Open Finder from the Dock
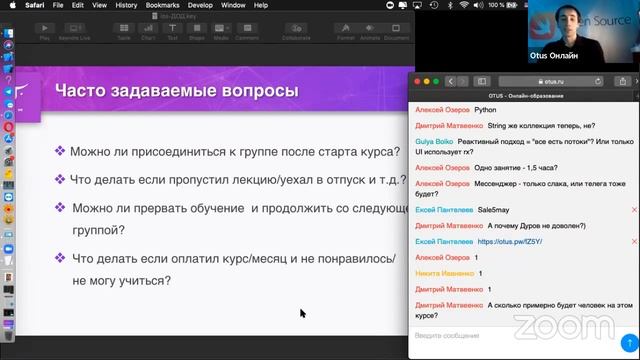Viewport: 640px width, 360px height. (x=8, y=33)
